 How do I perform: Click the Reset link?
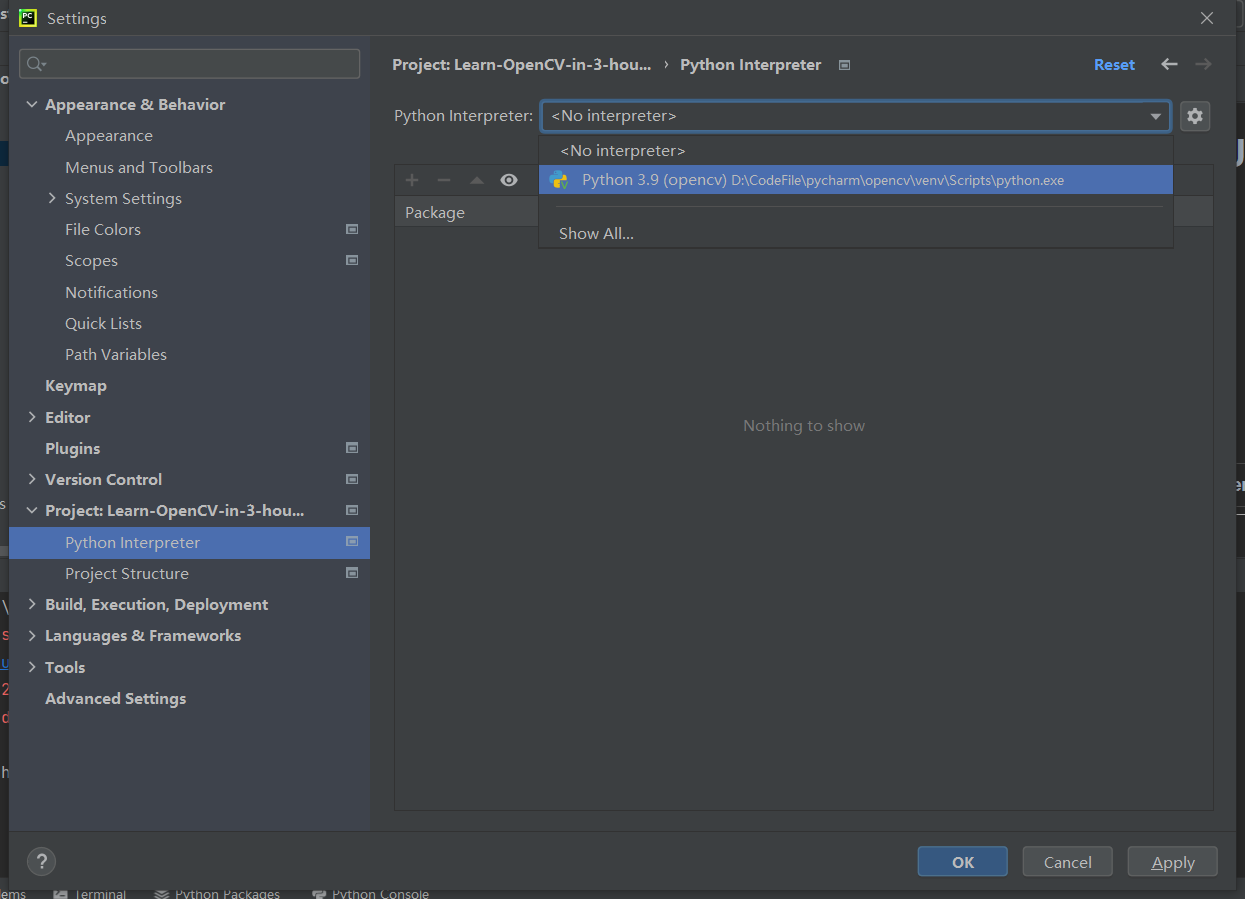[x=1114, y=64]
